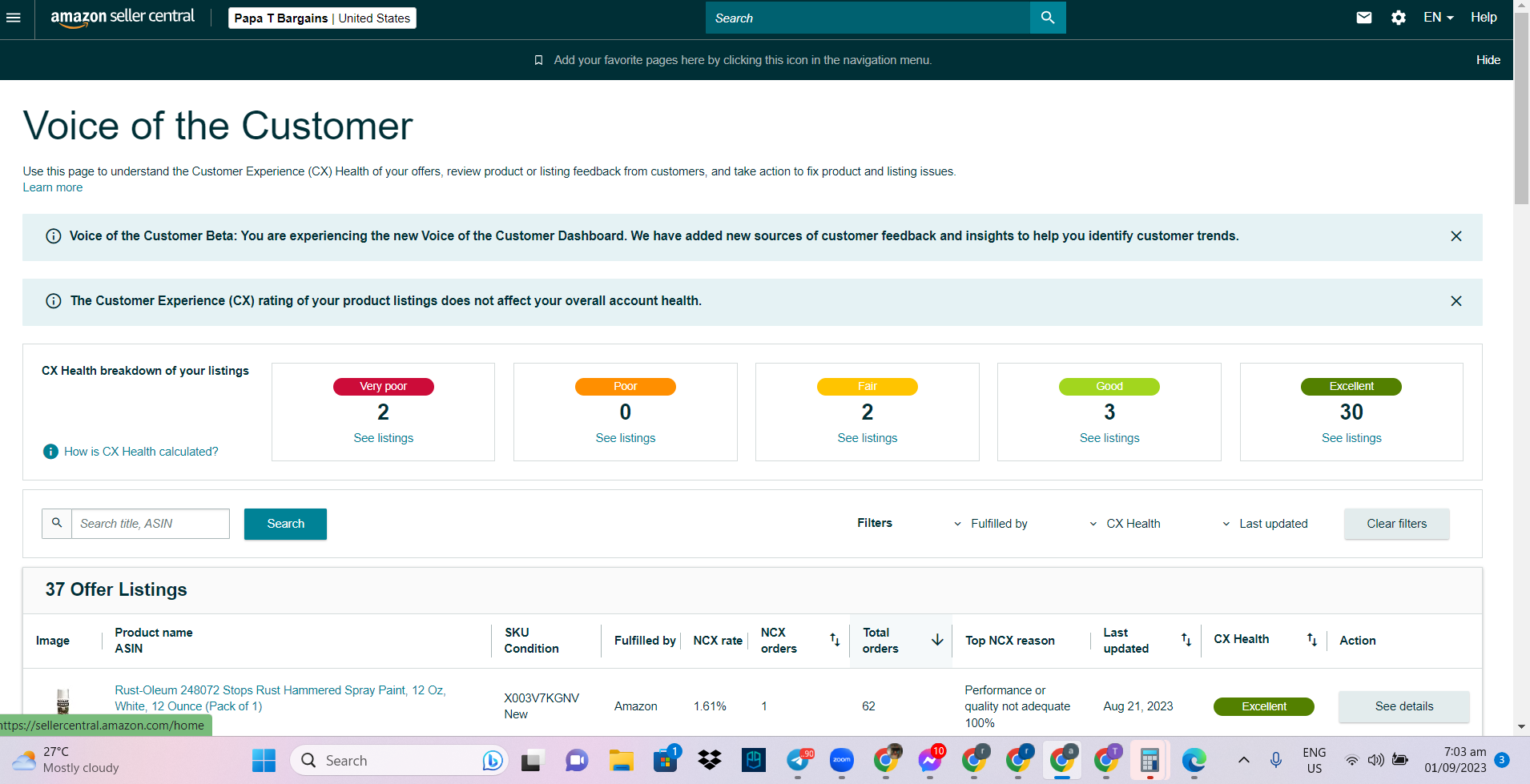Sort by NCX orders column arrows
This screenshot has height=784, width=1530.
pos(835,640)
